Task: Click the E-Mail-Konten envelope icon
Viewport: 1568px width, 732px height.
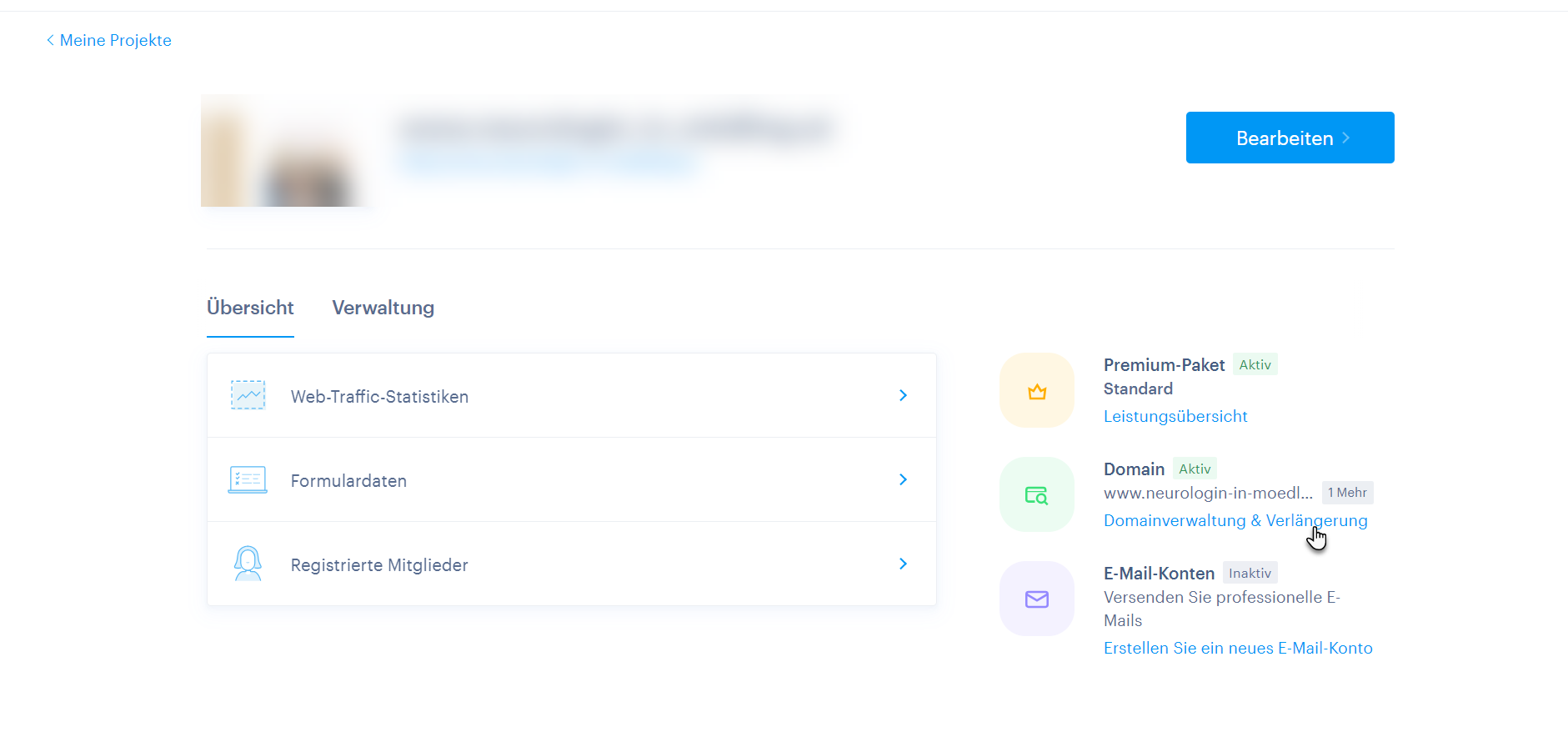Action: click(1036, 599)
